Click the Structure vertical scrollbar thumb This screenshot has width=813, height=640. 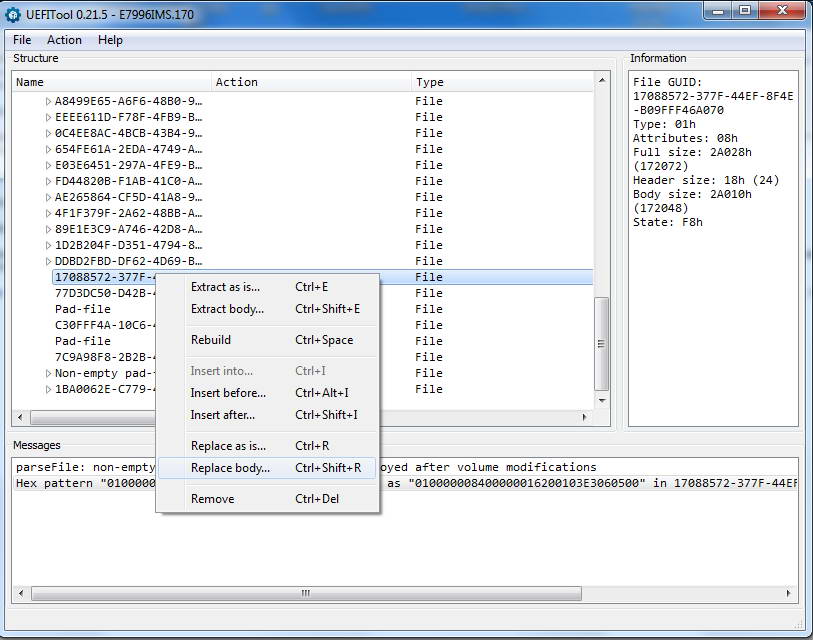[601, 343]
